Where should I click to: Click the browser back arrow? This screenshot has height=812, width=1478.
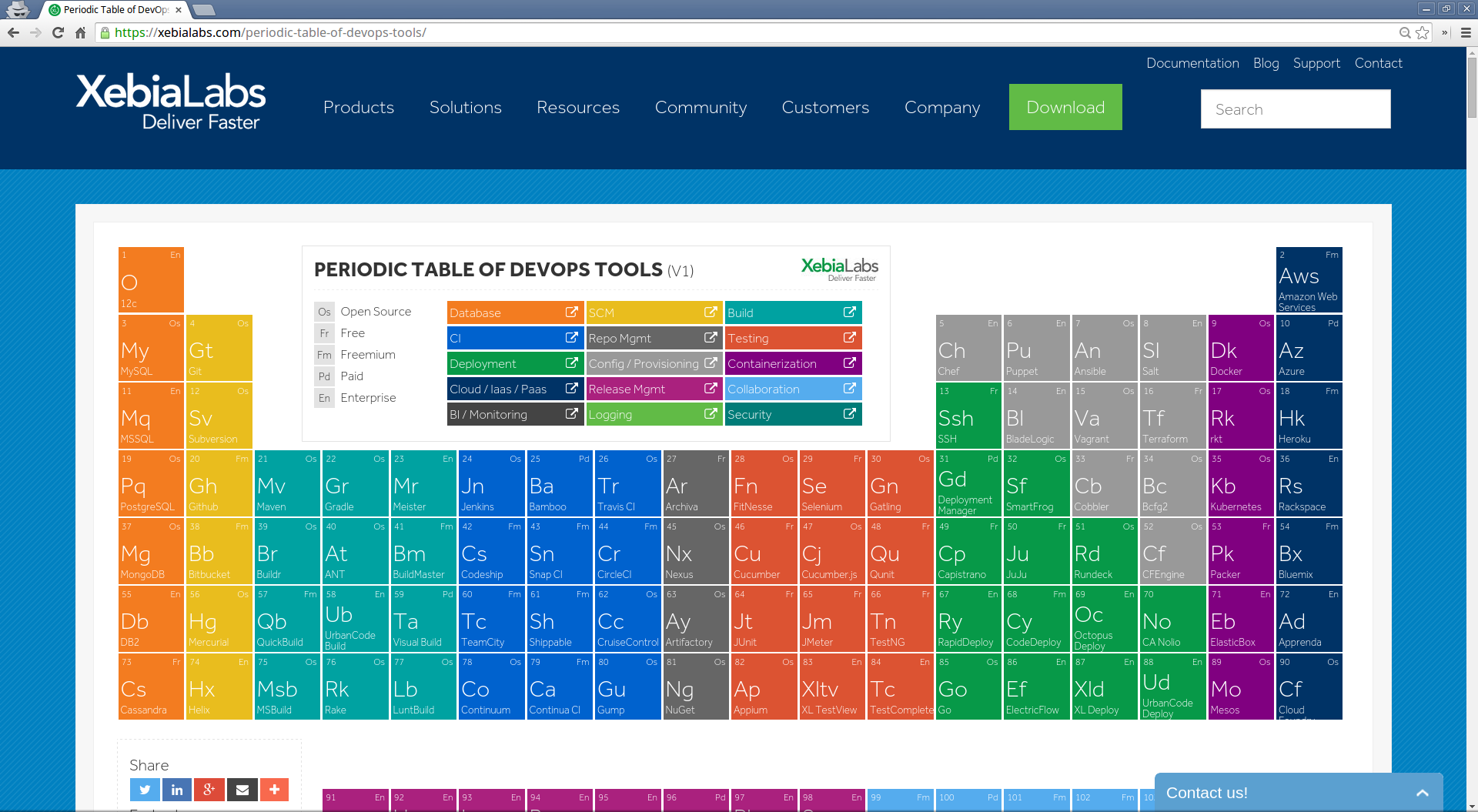point(13,32)
